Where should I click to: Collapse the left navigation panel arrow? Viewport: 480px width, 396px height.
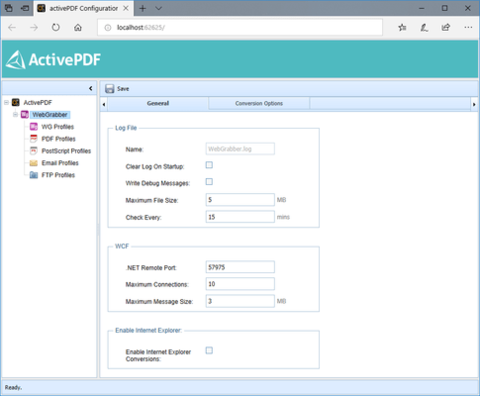point(91,88)
